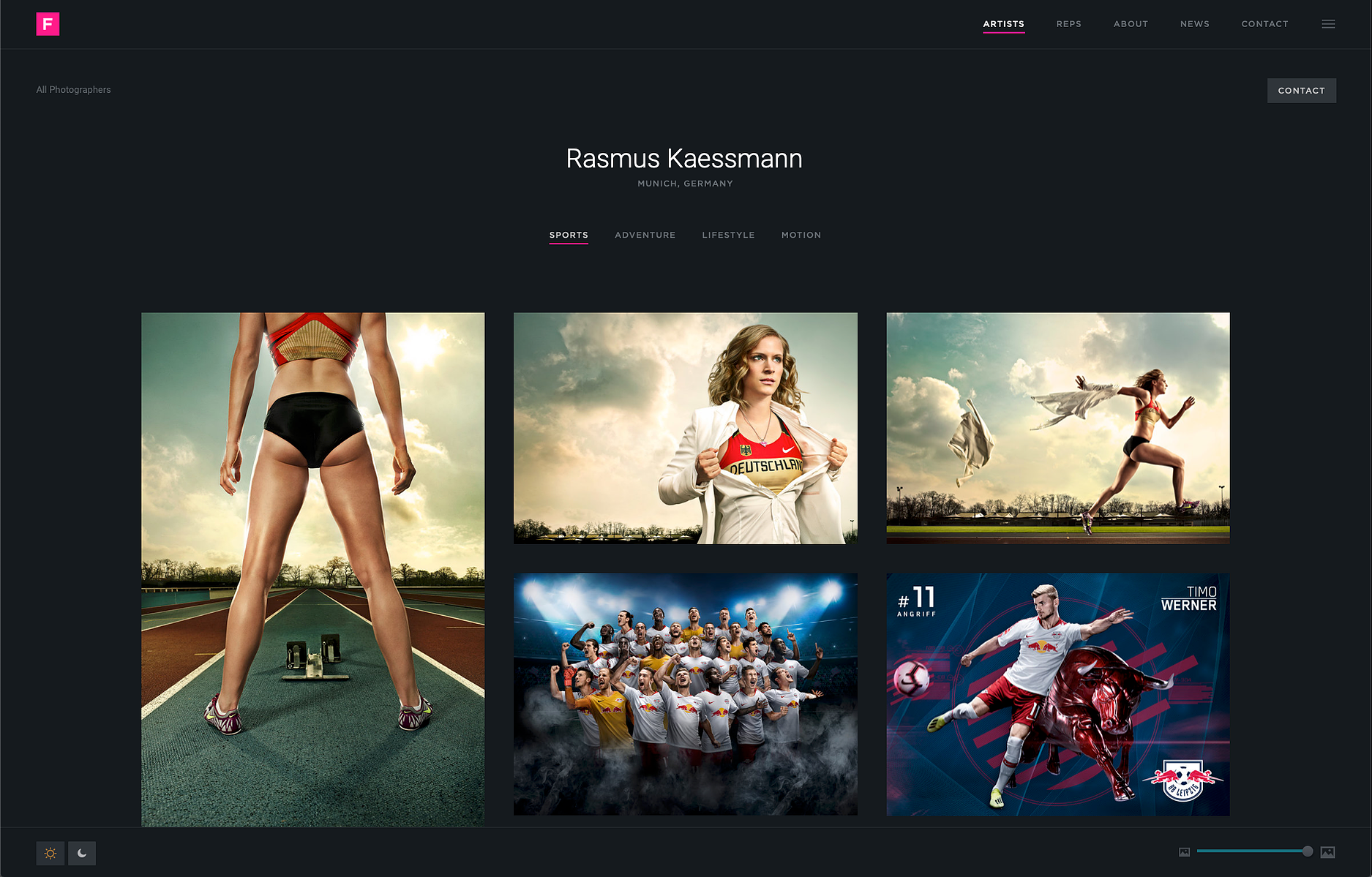Screen dimensions: 1372x877
Task: Select Contact in the top navigation
Action: pyautogui.click(x=1264, y=24)
